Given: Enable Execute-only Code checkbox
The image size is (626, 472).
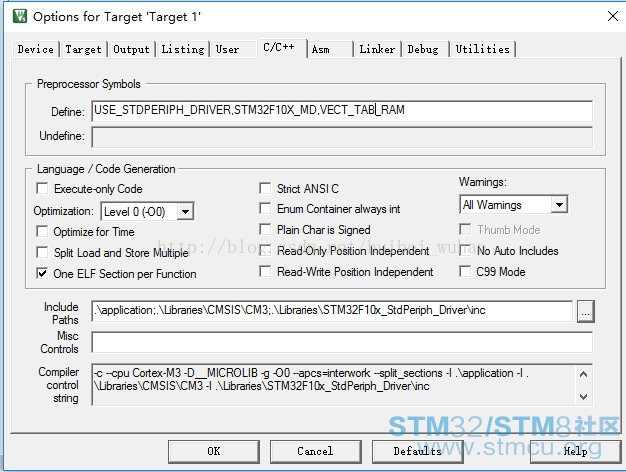Looking at the screenshot, I should pos(42,188).
